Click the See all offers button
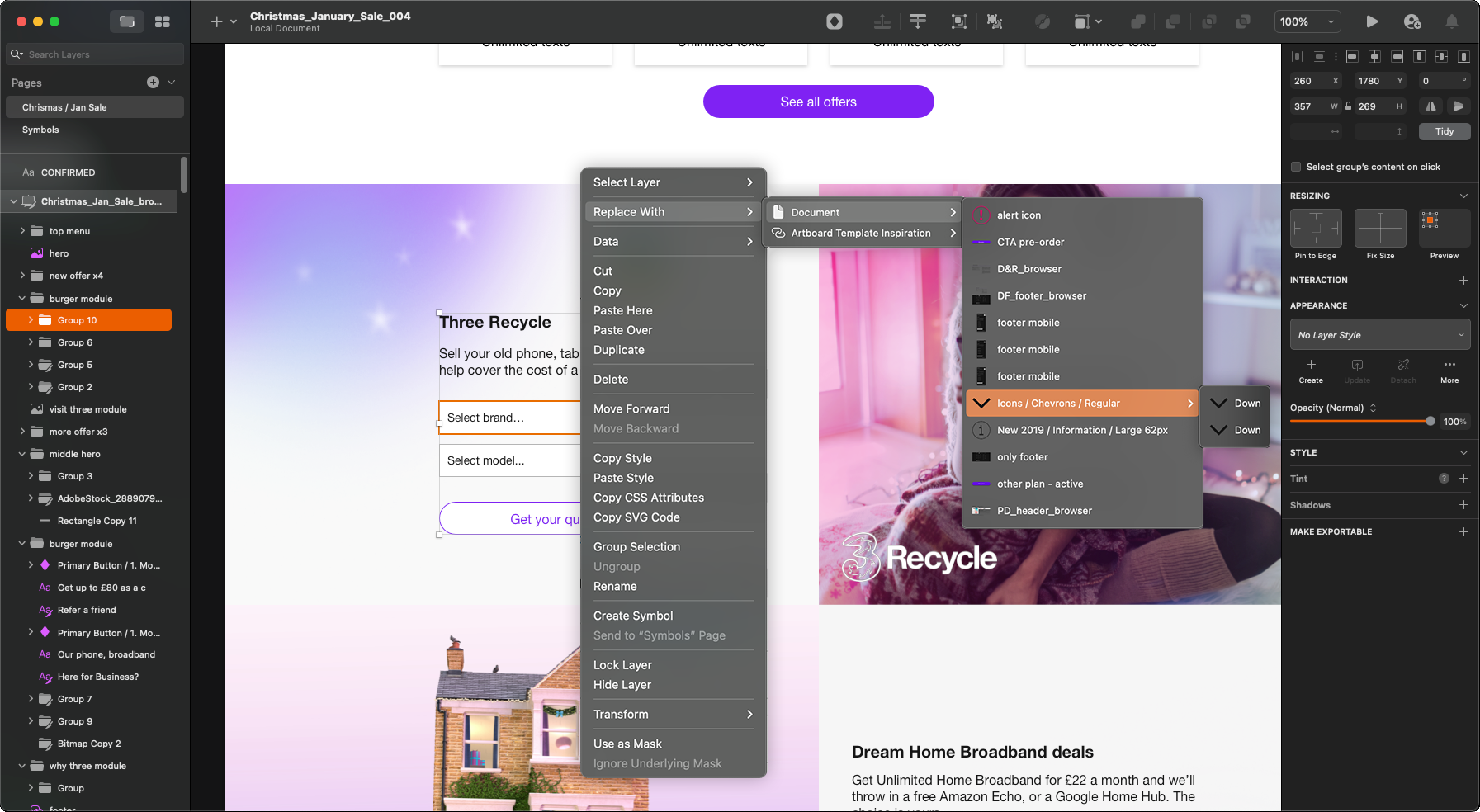1480x812 pixels. (818, 101)
